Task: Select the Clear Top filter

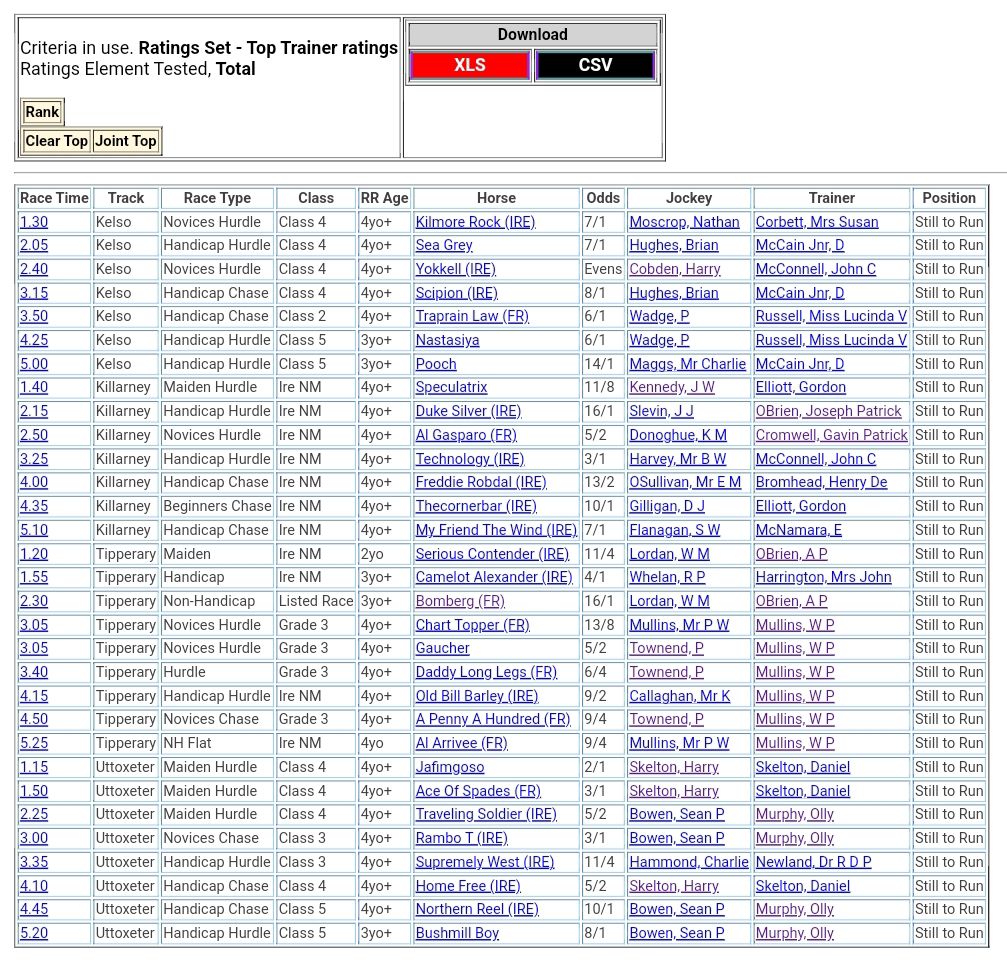Action: pos(57,141)
